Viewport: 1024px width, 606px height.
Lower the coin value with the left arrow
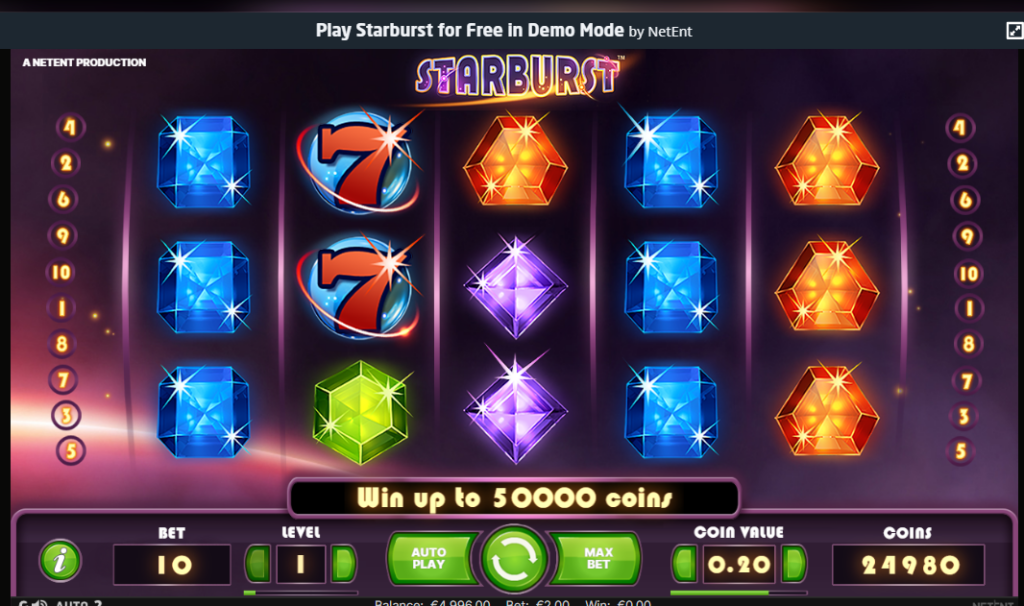coord(684,563)
